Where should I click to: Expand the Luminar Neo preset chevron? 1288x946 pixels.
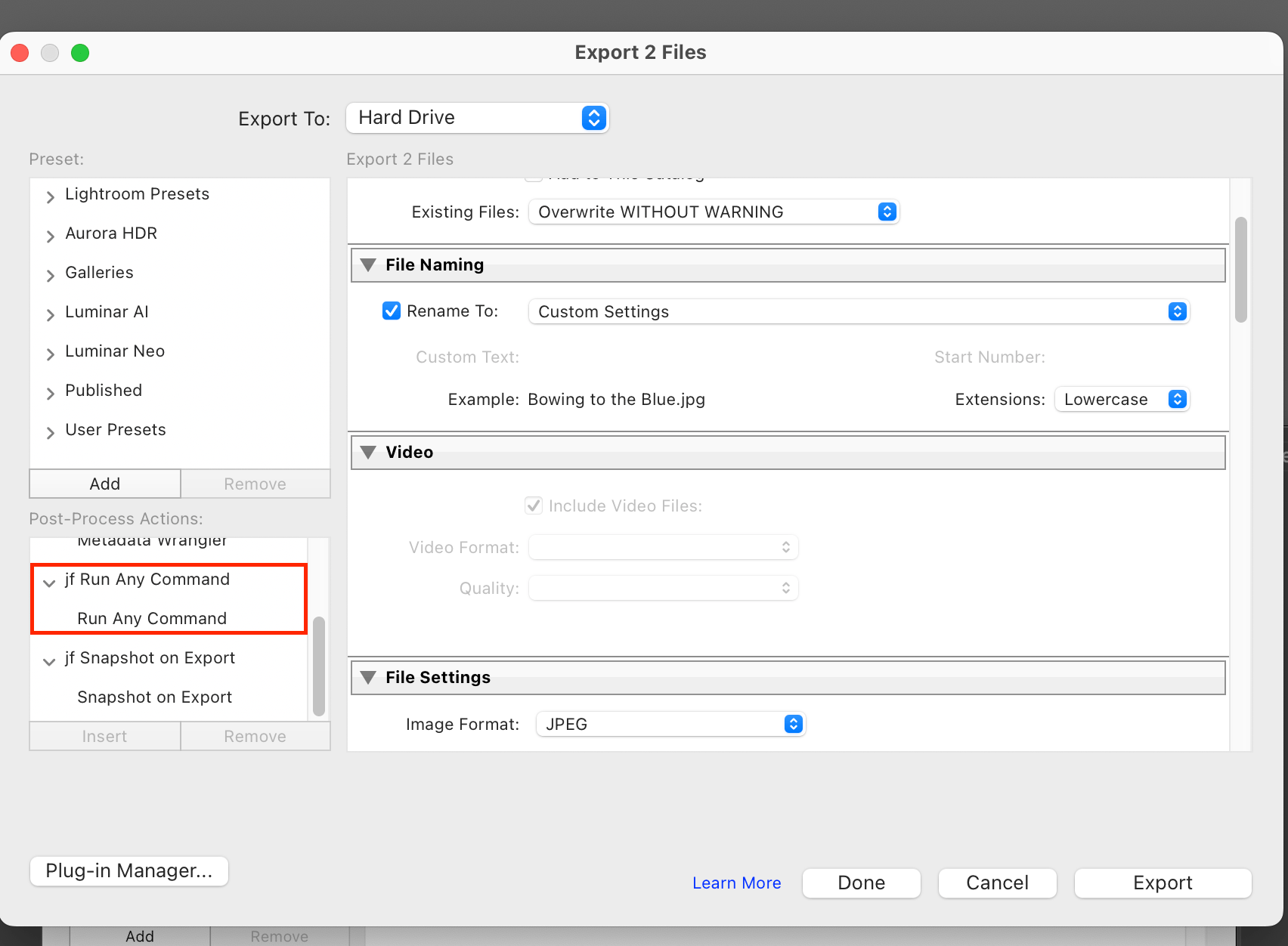point(50,353)
